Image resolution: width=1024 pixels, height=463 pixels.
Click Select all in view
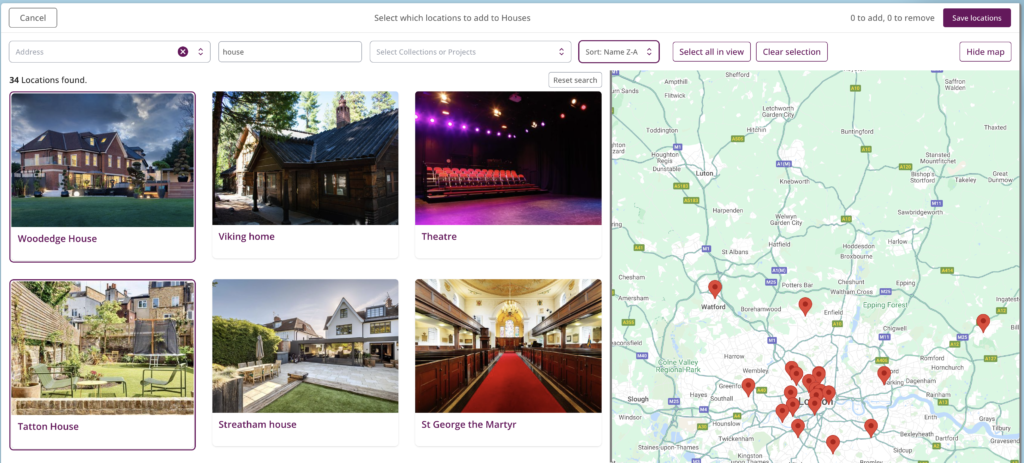[711, 52]
